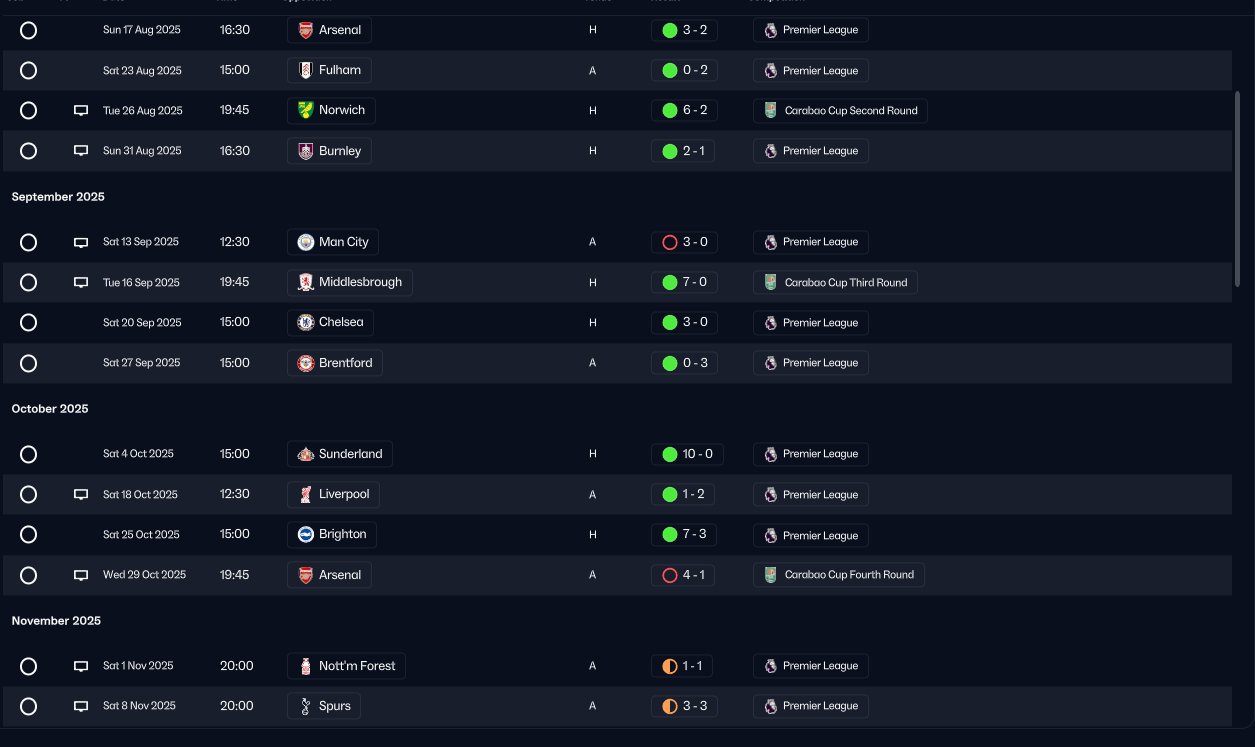Click the TV broadcast icon for Norwich match
Image resolution: width=1255 pixels, height=747 pixels.
point(81,111)
